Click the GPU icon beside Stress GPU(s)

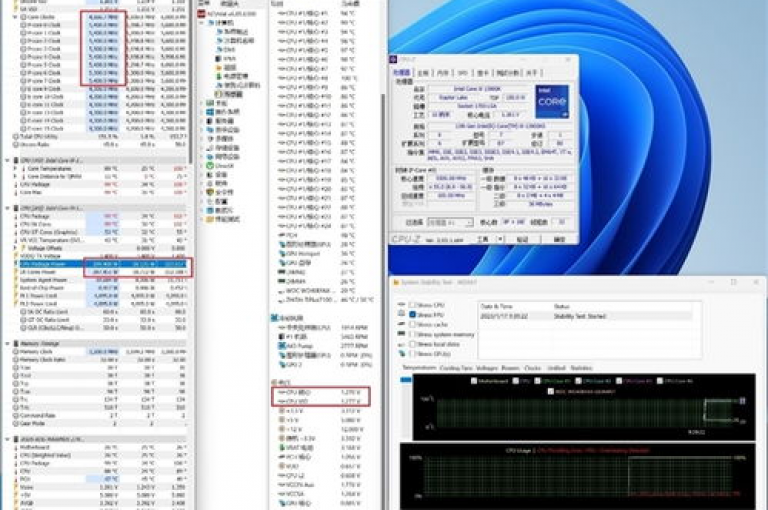[x=402, y=354]
